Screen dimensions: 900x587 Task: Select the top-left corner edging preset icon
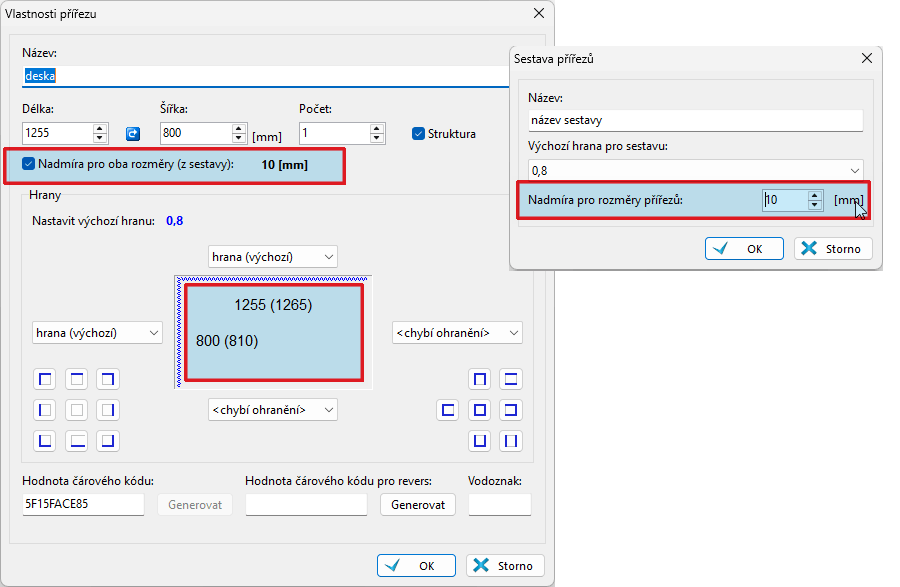coord(46,379)
